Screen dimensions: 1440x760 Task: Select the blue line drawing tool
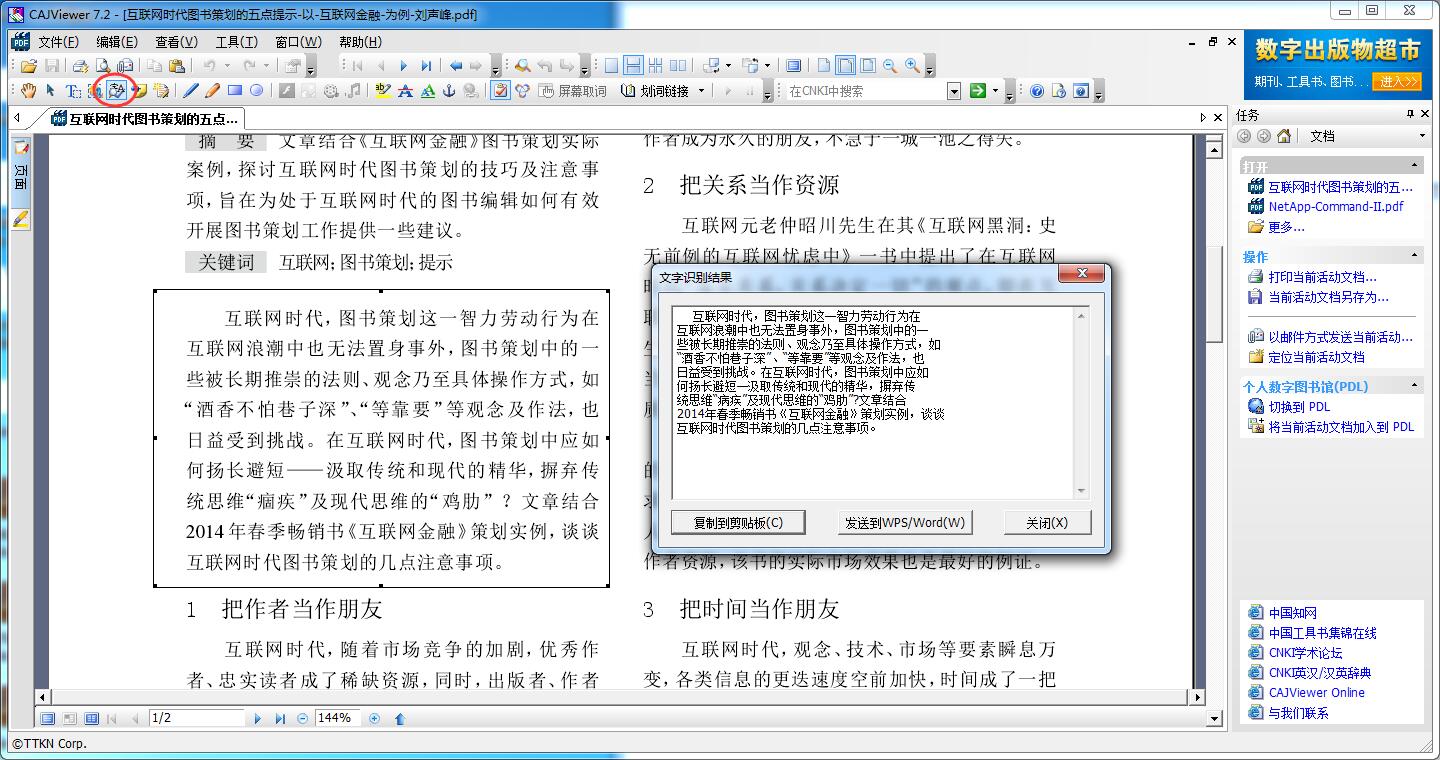190,91
